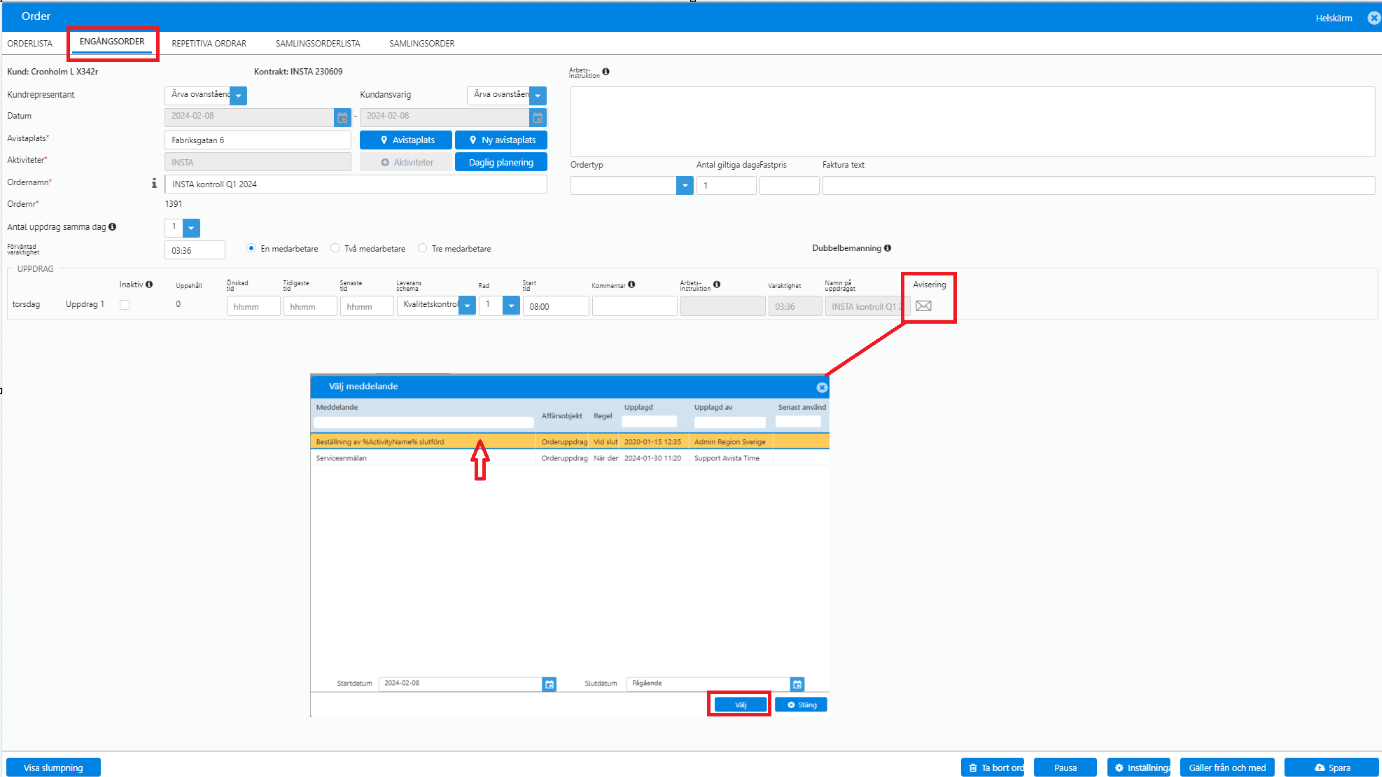Click the Slutdatum field showing Pågående

pyautogui.click(x=708, y=684)
